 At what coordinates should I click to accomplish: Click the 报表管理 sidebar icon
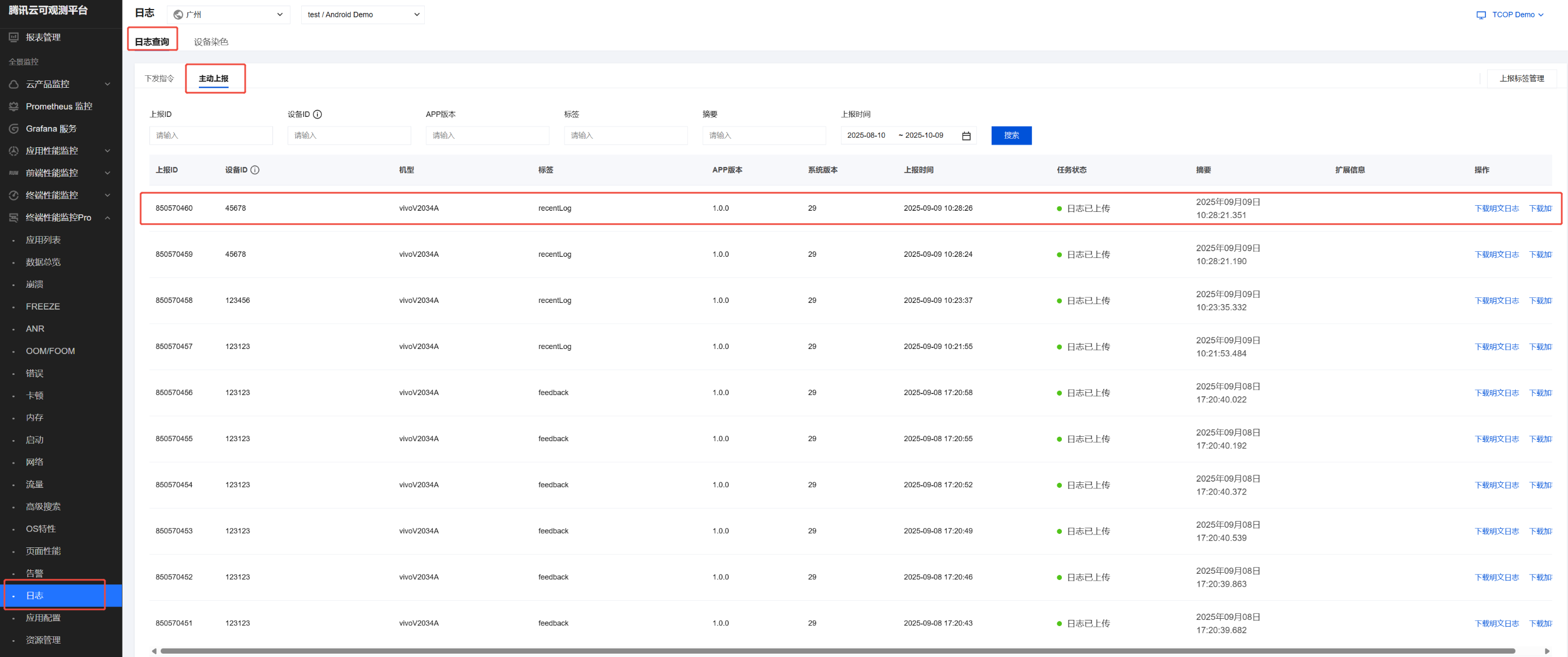[13, 37]
